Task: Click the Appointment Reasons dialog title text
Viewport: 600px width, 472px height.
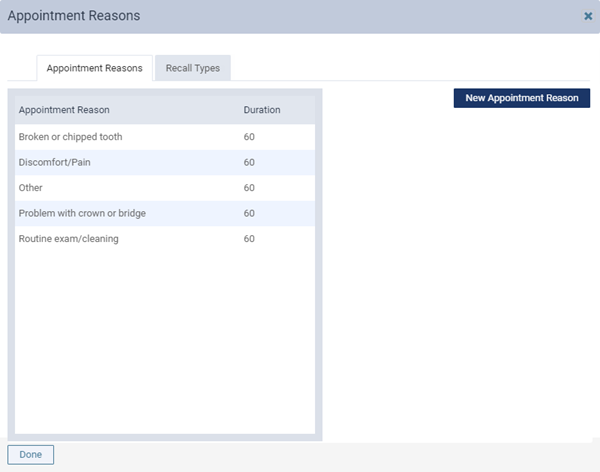Action: [74, 16]
